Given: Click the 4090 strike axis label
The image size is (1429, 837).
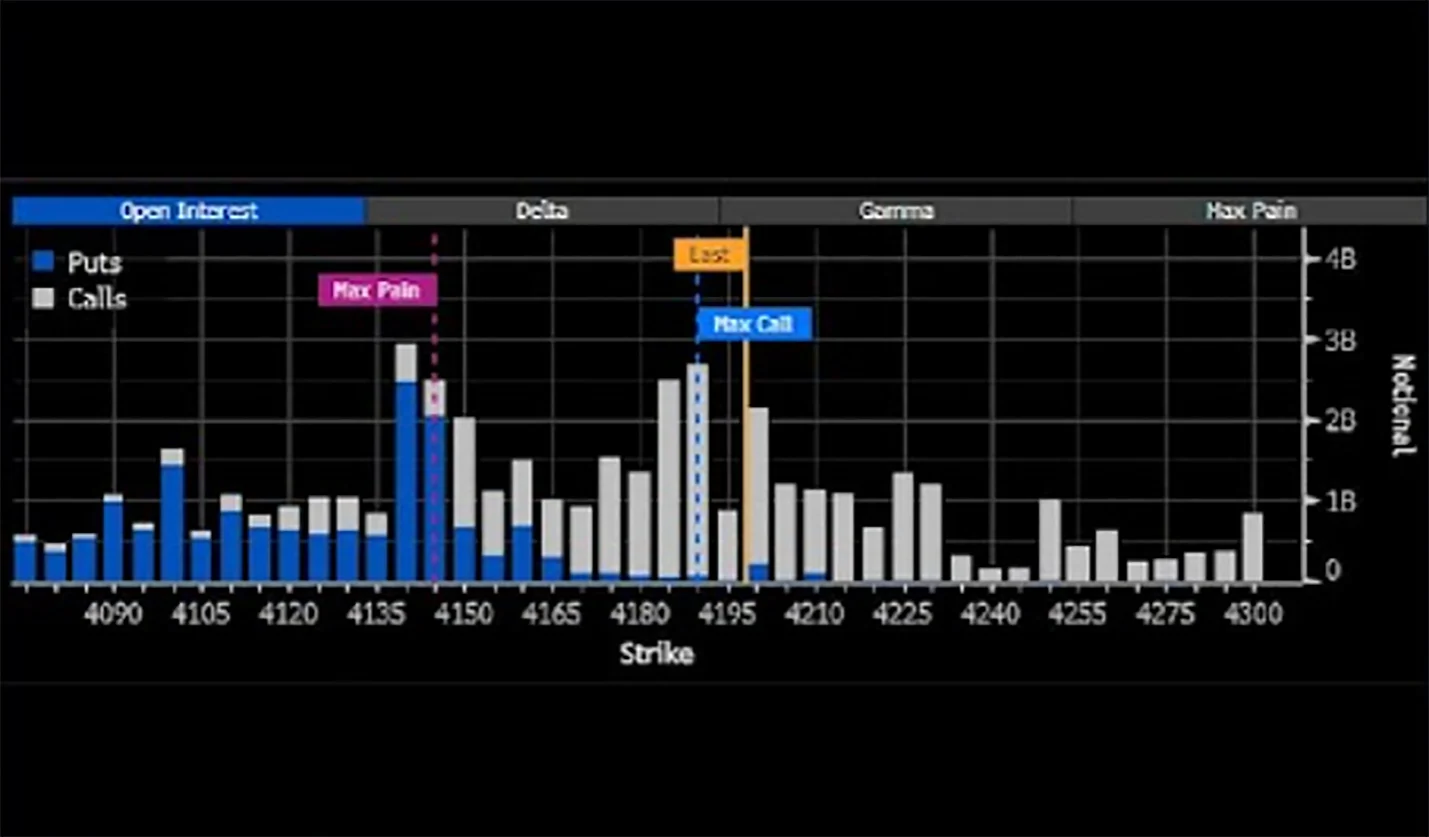Looking at the screenshot, I should click(x=113, y=613).
